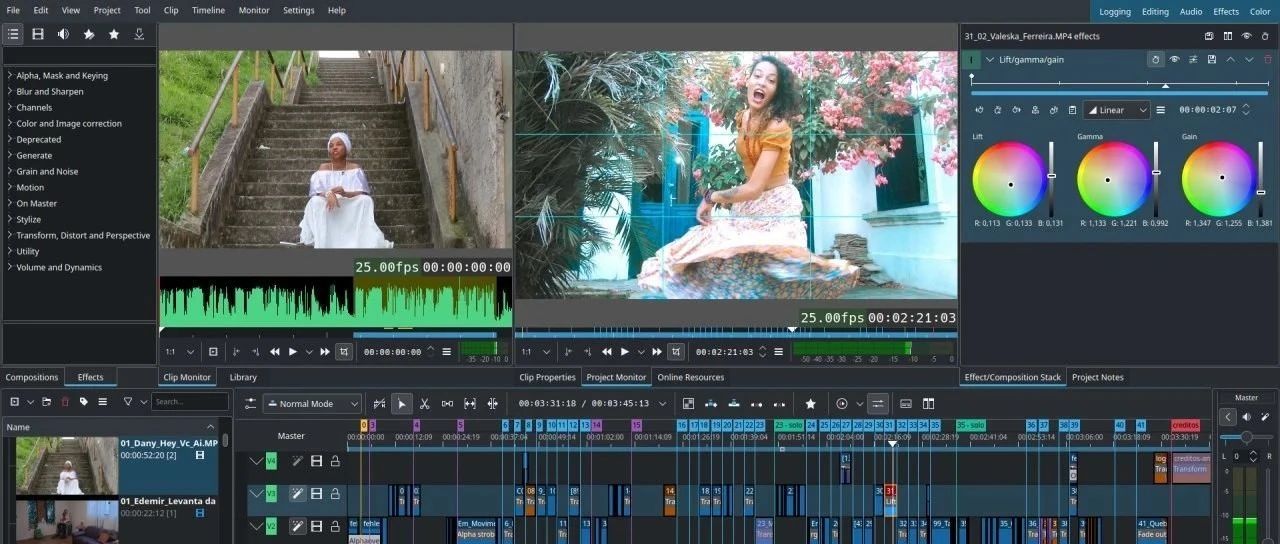Choose the spacer tool in timeline toolbar

coord(447,404)
